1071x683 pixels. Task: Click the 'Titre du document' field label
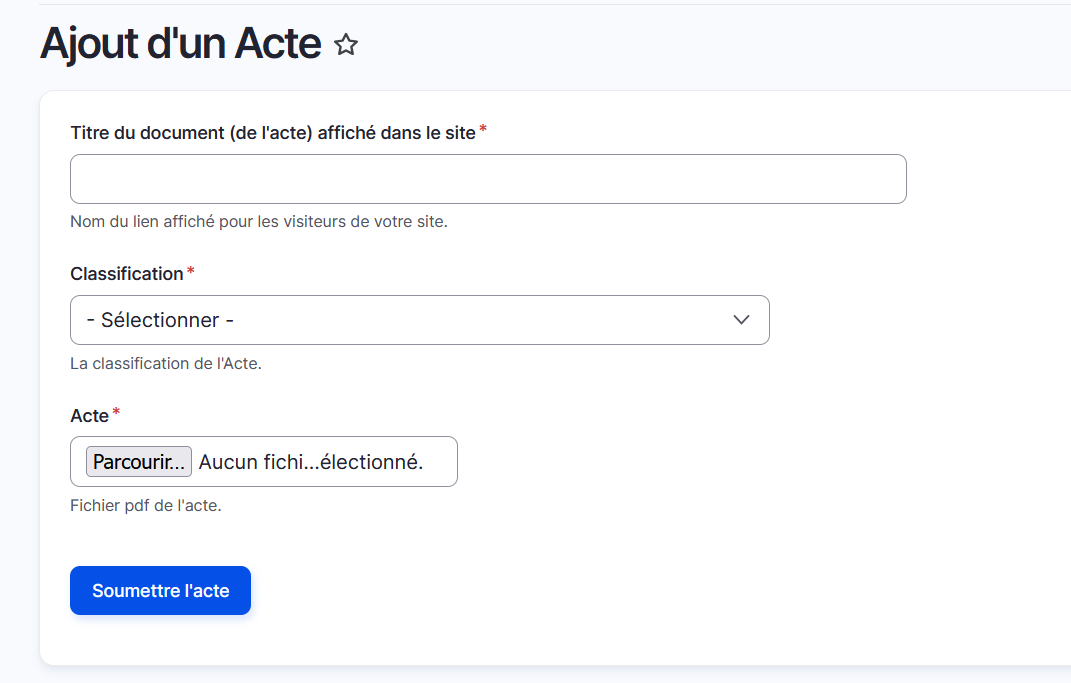coord(272,133)
